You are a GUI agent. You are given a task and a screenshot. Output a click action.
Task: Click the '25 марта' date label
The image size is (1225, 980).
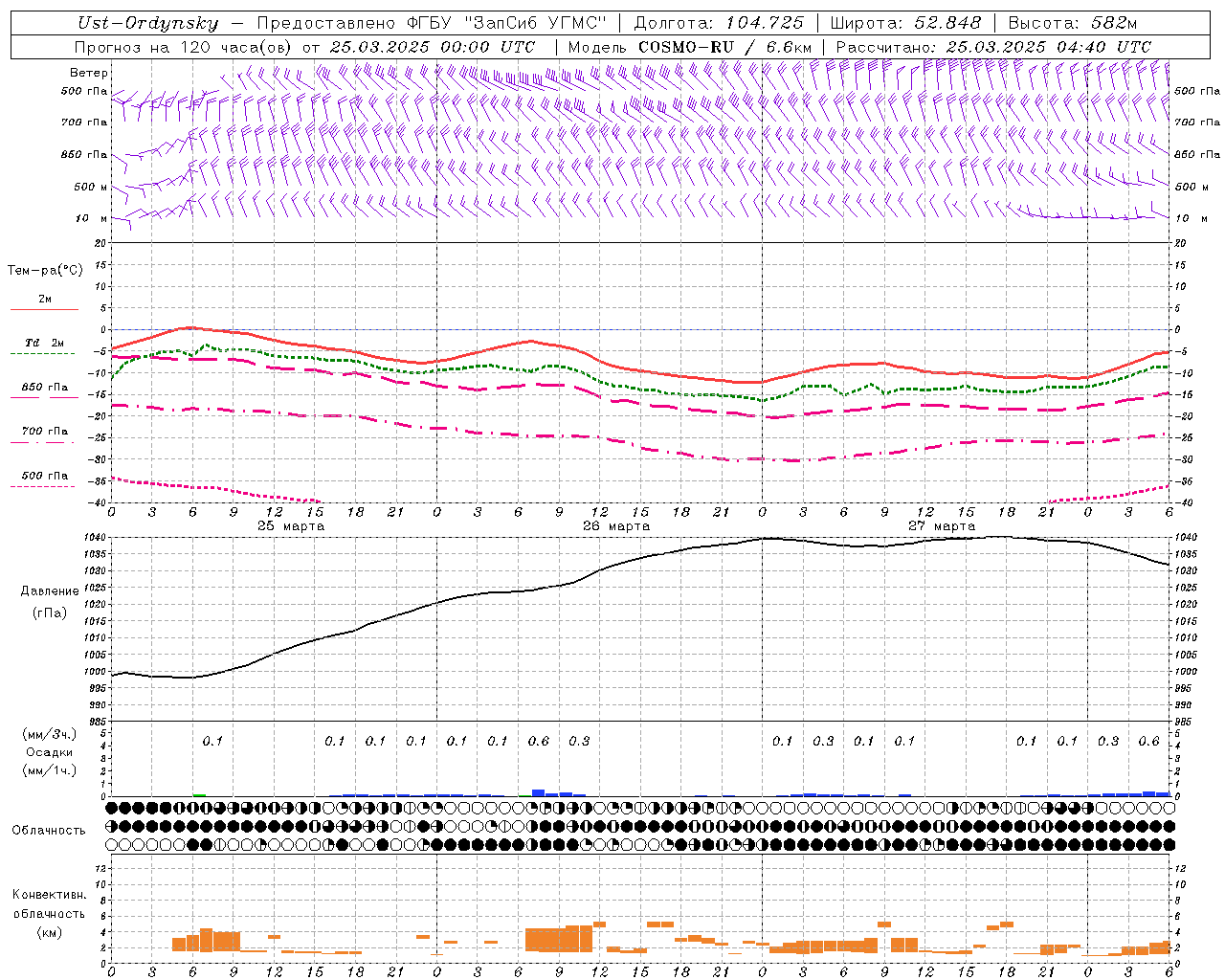[291, 526]
